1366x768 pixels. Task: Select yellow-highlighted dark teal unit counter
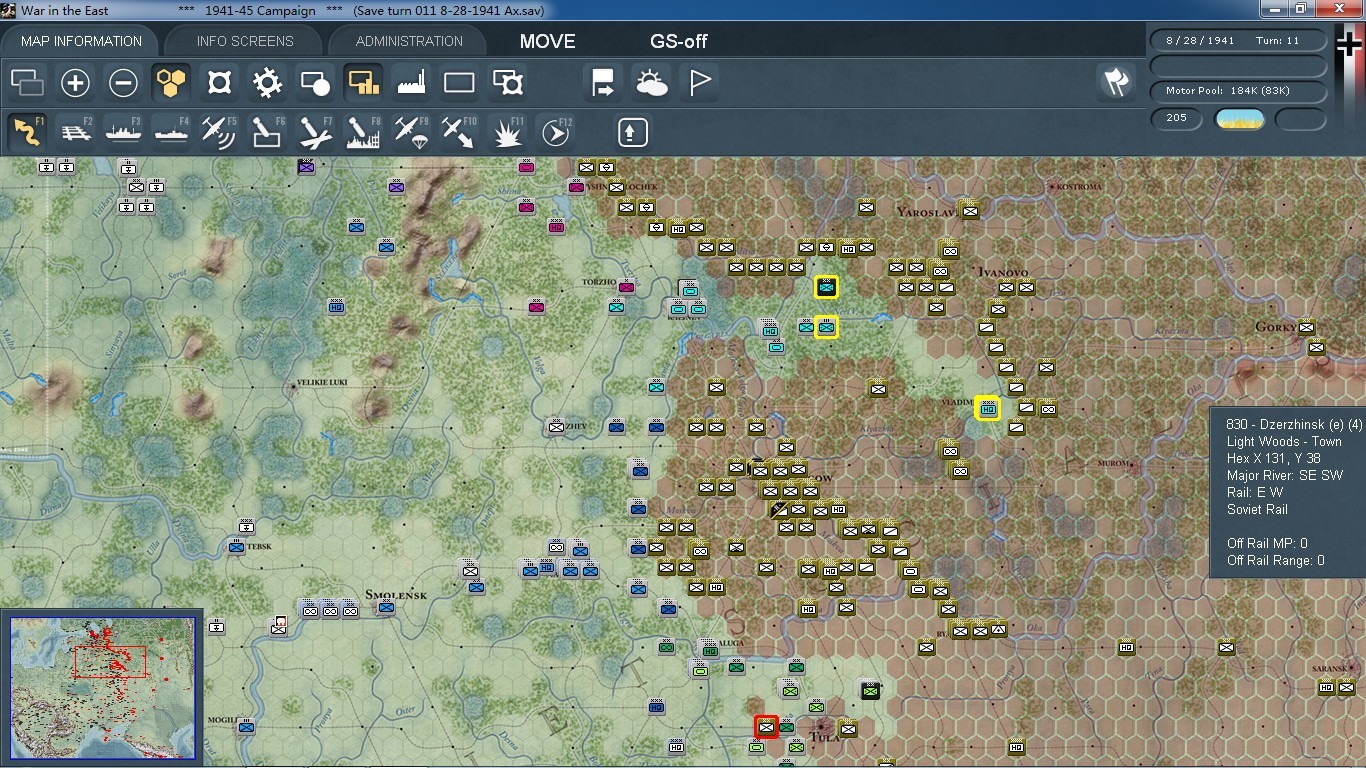826,288
